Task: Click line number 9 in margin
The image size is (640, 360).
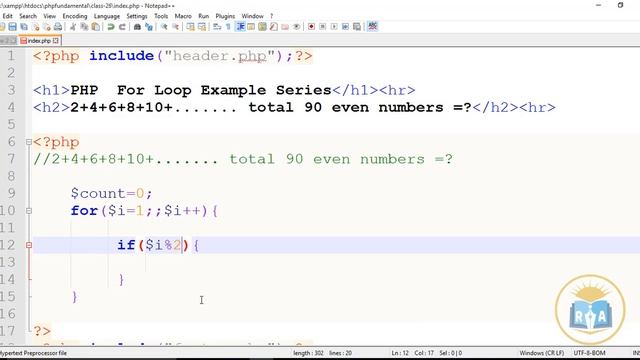Action: pos(11,193)
